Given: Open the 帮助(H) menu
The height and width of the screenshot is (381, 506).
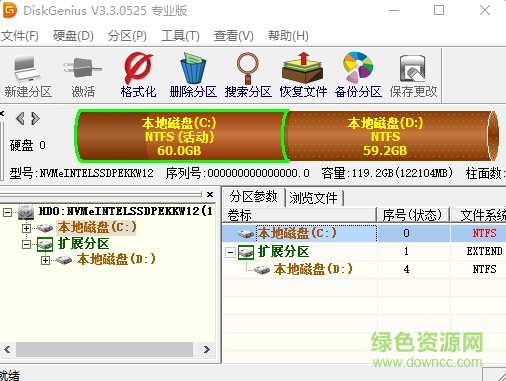Looking at the screenshot, I should click(x=288, y=36).
